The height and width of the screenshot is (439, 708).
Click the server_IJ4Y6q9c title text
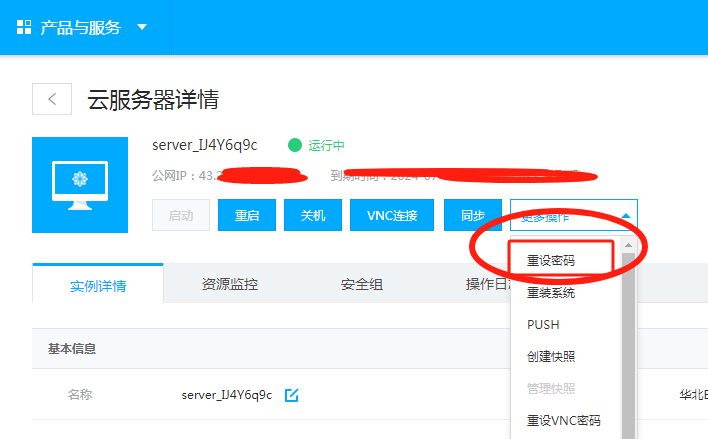click(x=205, y=145)
